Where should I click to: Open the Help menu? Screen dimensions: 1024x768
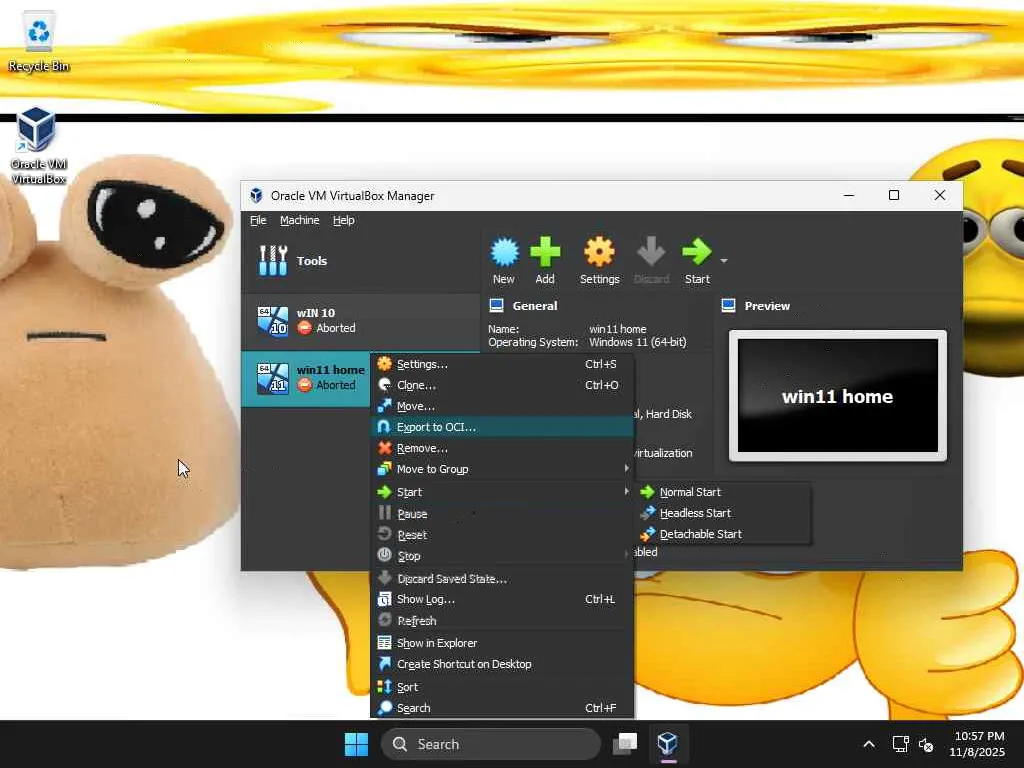(344, 220)
